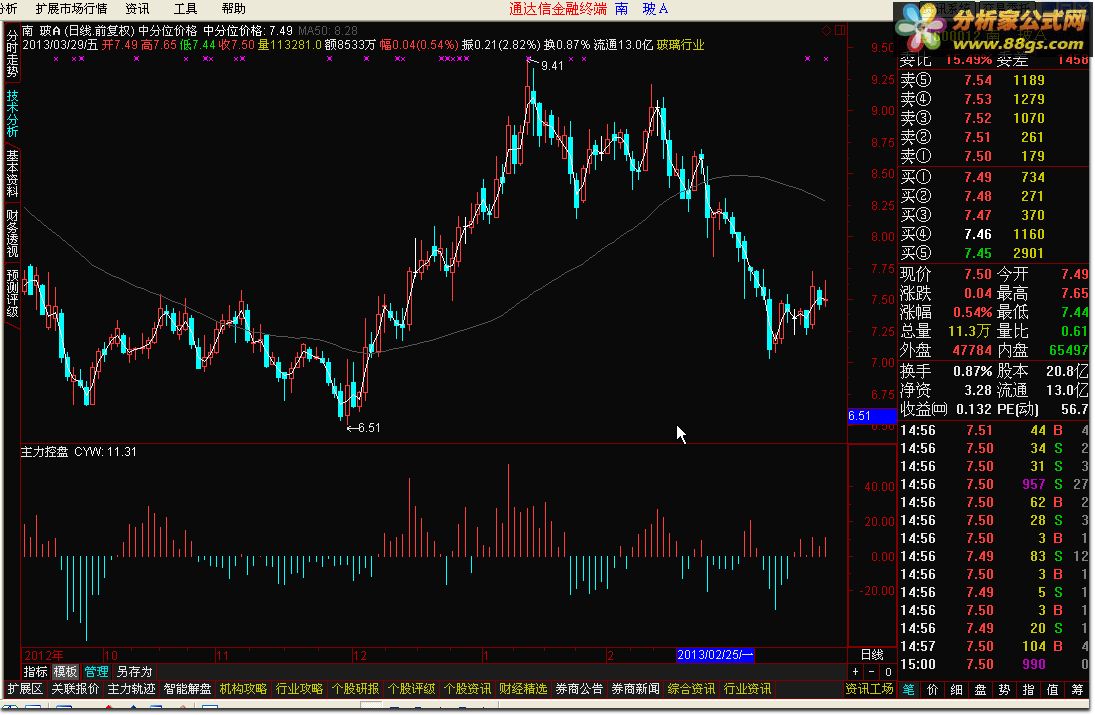This screenshot has width=1095, height=715.
Task: Open the 工具 menu
Action: (x=185, y=9)
